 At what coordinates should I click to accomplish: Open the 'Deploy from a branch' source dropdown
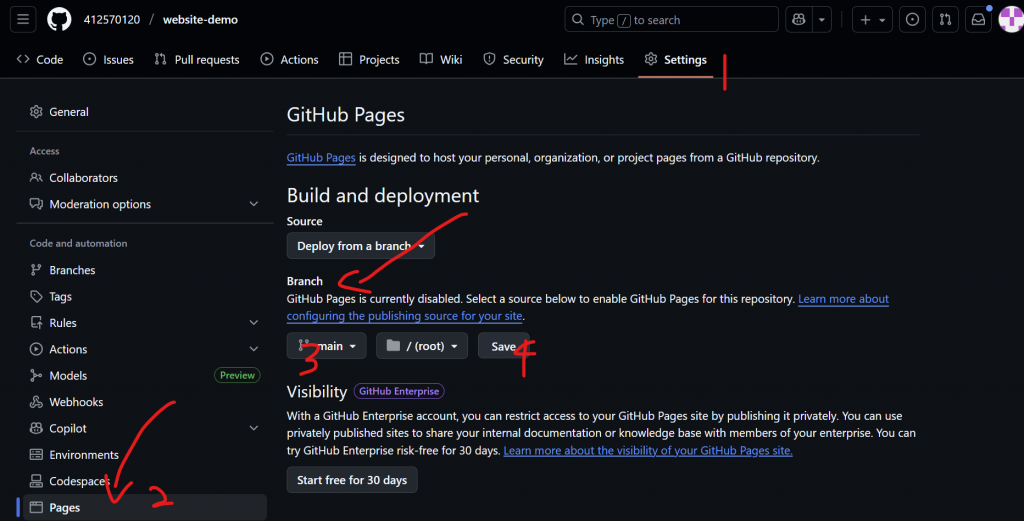pos(360,246)
